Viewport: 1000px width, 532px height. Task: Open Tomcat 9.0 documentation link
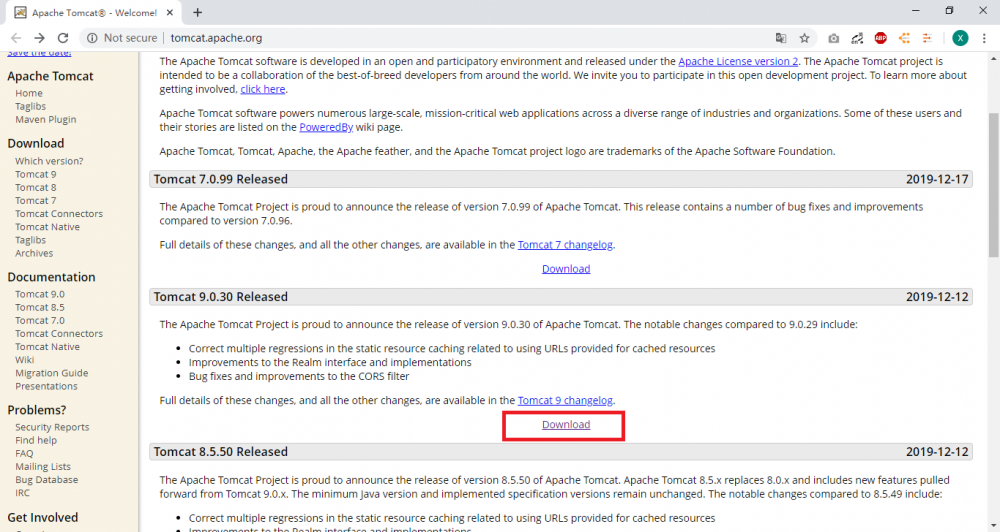(x=40, y=294)
